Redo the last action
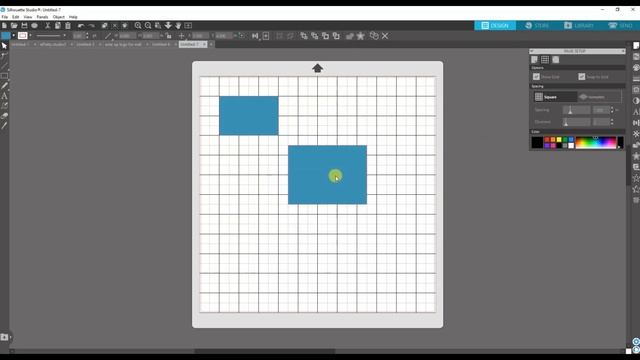 [91, 26]
